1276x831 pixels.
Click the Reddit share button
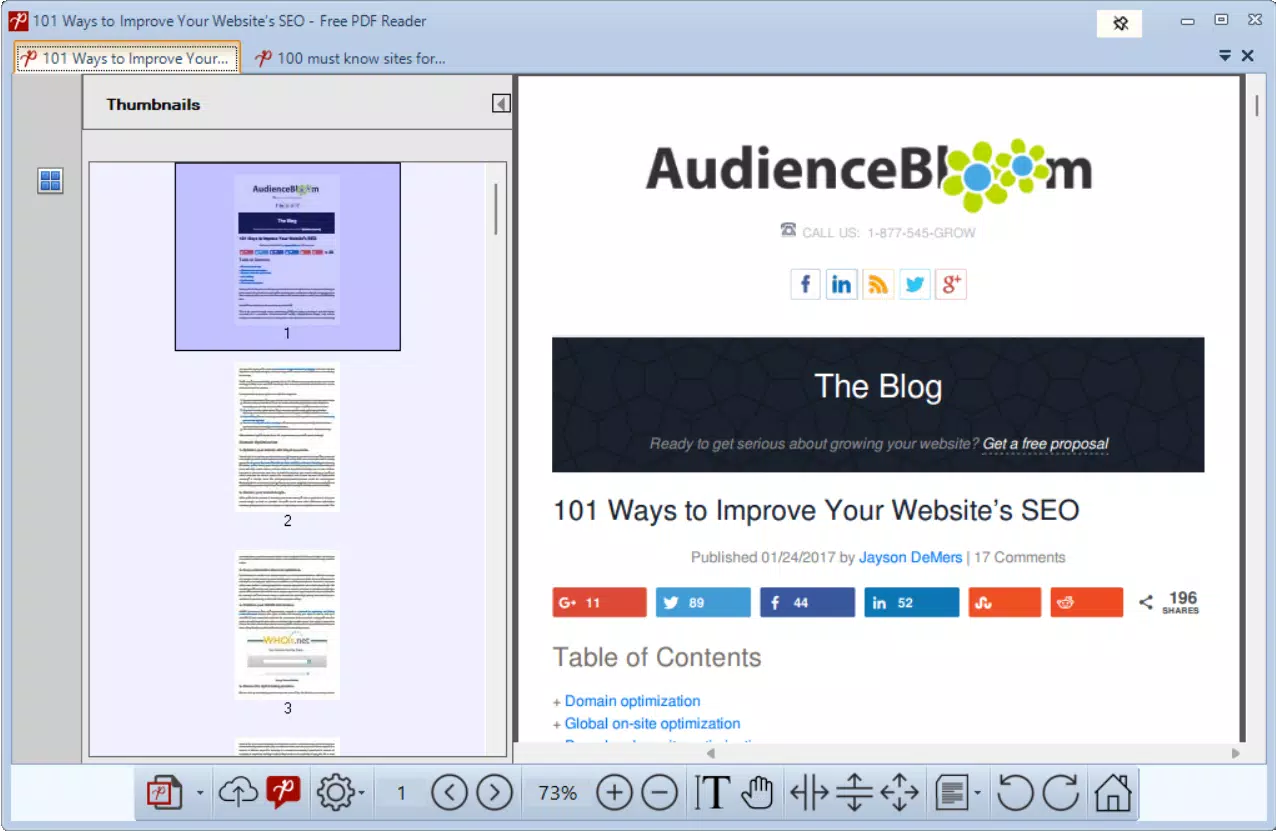click(x=1086, y=602)
